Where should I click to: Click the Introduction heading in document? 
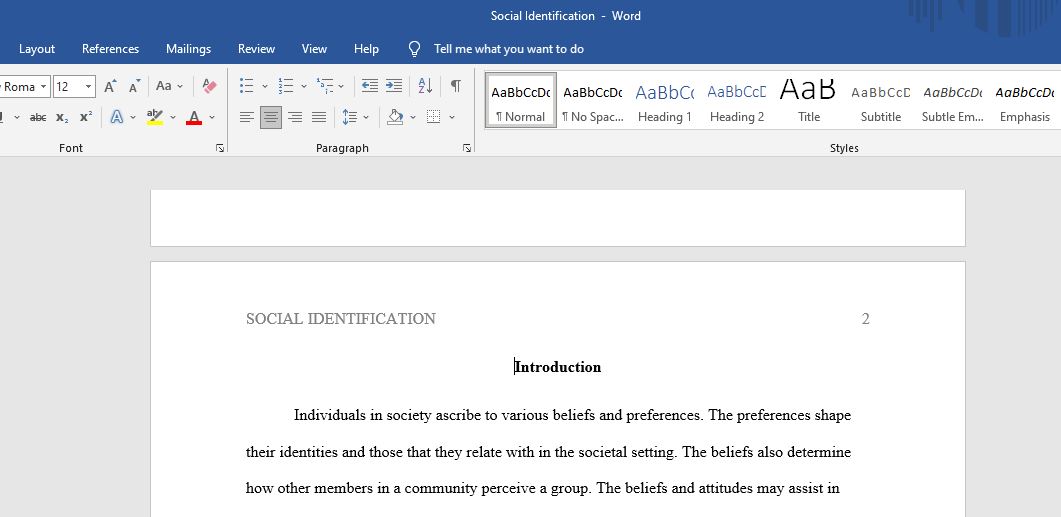(558, 367)
